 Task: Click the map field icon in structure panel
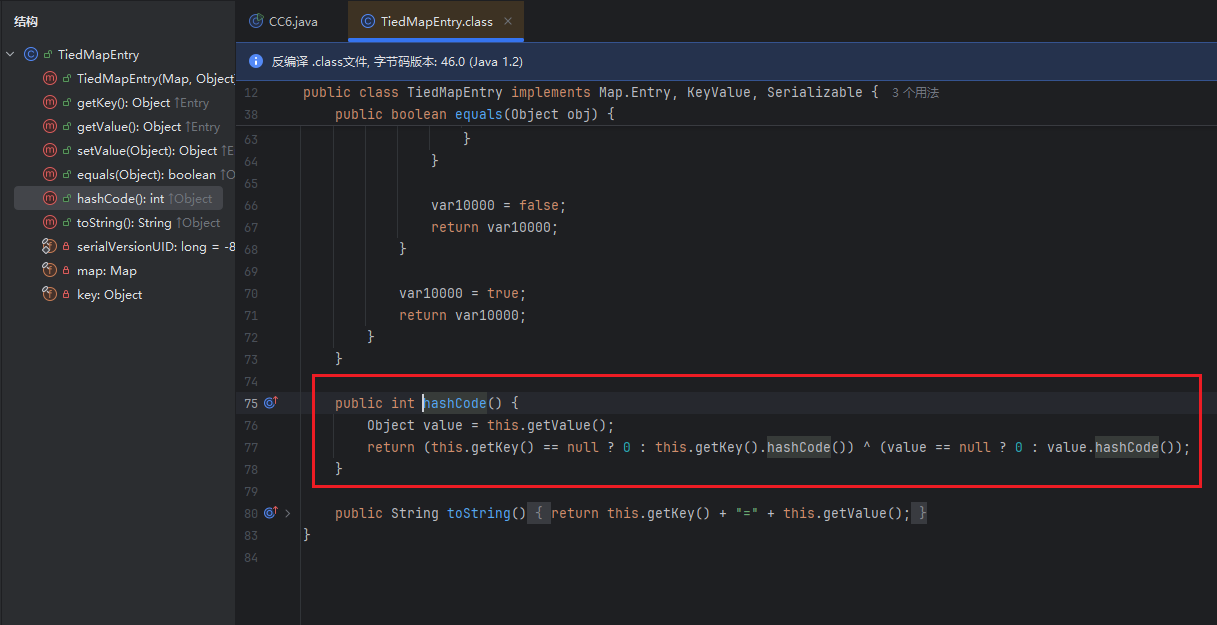(50, 271)
